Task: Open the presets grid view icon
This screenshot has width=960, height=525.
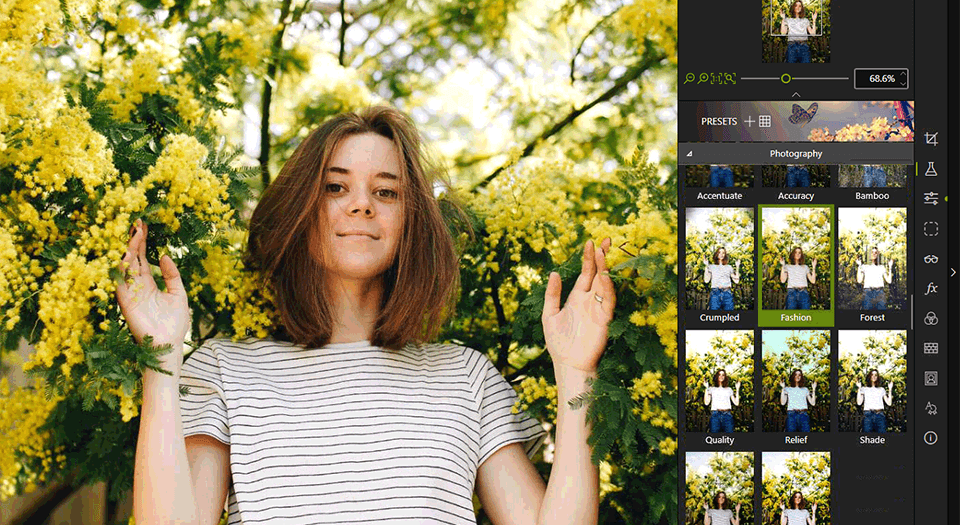Action: (765, 121)
